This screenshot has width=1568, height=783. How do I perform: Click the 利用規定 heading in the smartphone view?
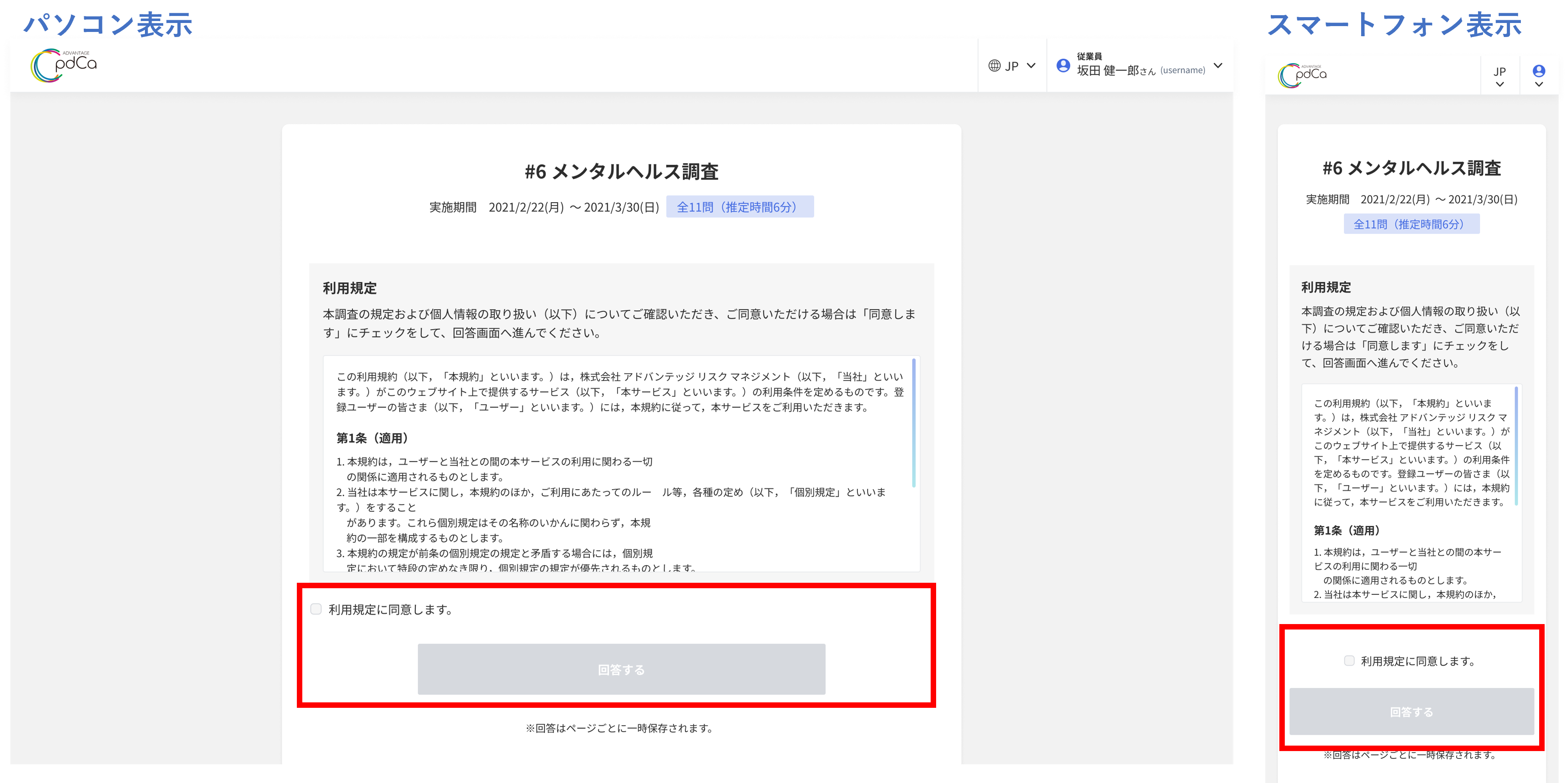pos(1326,287)
